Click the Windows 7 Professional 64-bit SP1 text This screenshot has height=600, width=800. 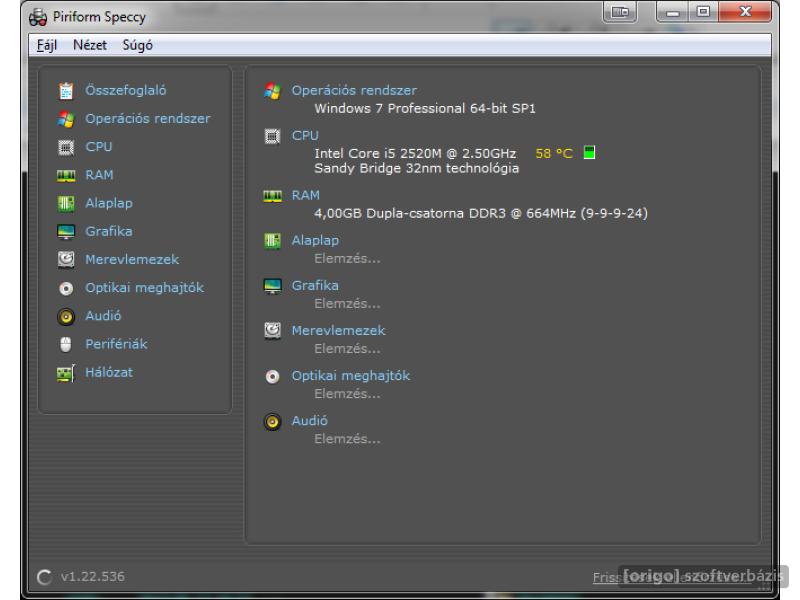tap(425, 108)
